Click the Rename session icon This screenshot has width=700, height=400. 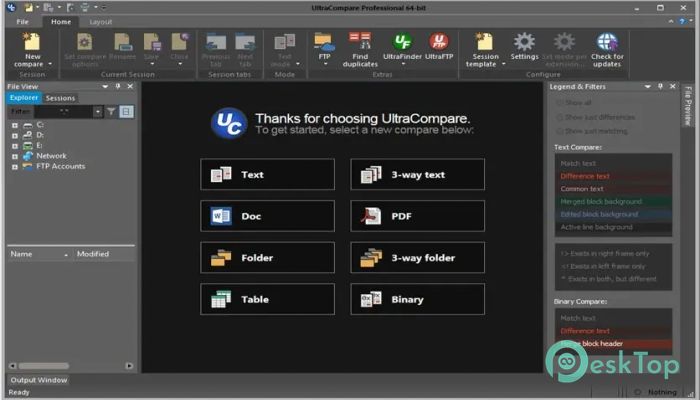pos(122,42)
